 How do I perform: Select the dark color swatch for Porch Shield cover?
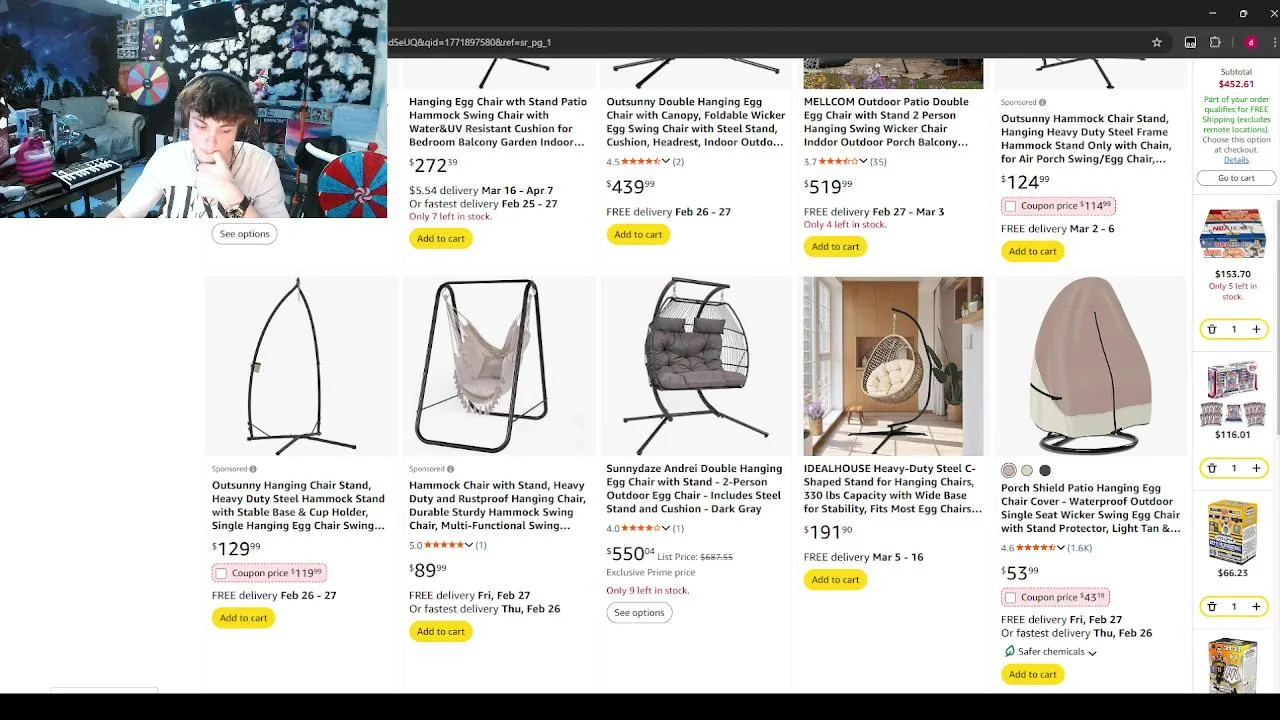(1045, 470)
